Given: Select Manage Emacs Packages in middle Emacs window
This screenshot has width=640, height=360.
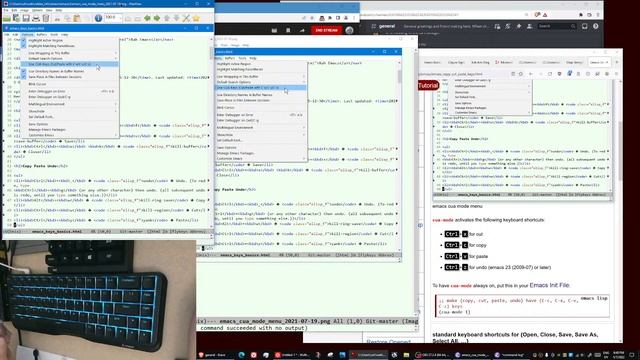Looking at the screenshot, I should click(235, 153).
